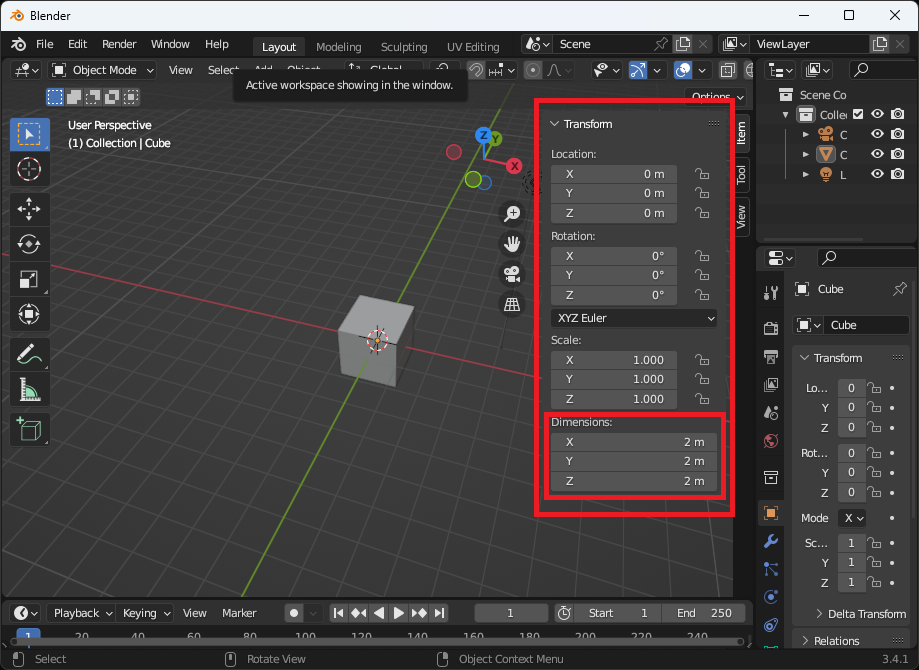Select the Scale tool
This screenshot has width=919, height=670.
pyautogui.click(x=29, y=279)
